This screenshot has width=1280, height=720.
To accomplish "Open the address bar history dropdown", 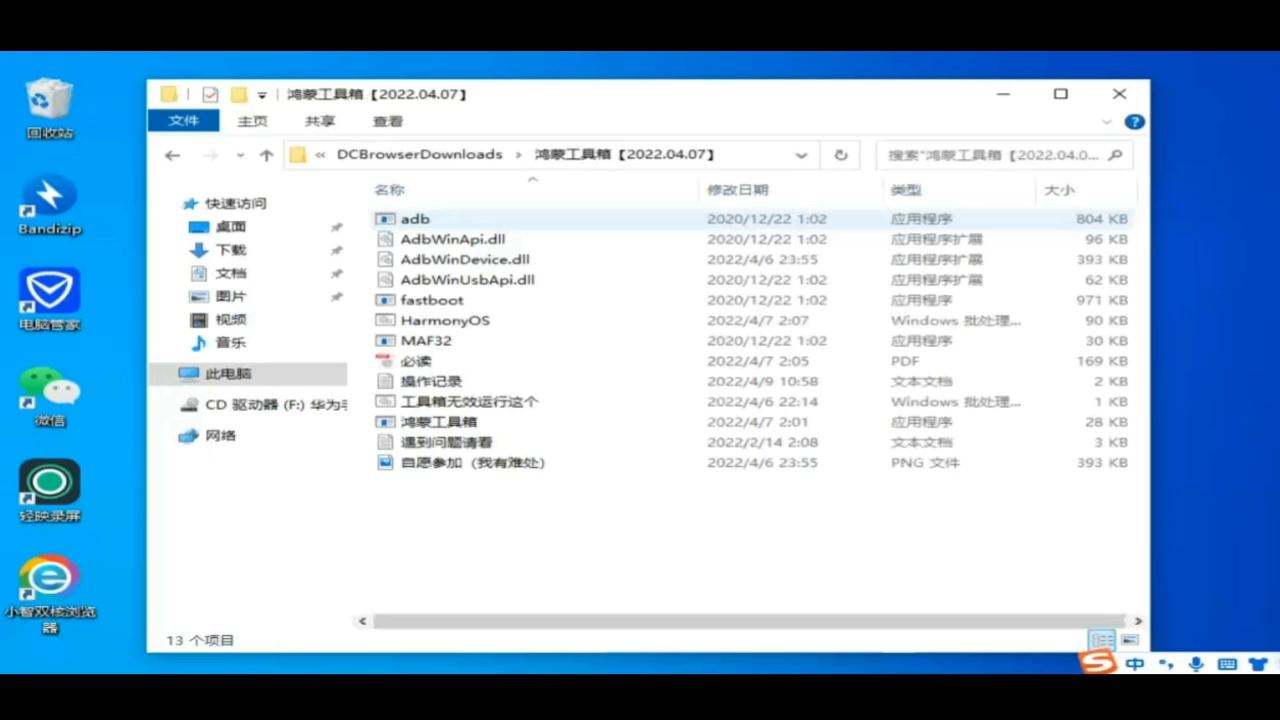I will (x=801, y=155).
